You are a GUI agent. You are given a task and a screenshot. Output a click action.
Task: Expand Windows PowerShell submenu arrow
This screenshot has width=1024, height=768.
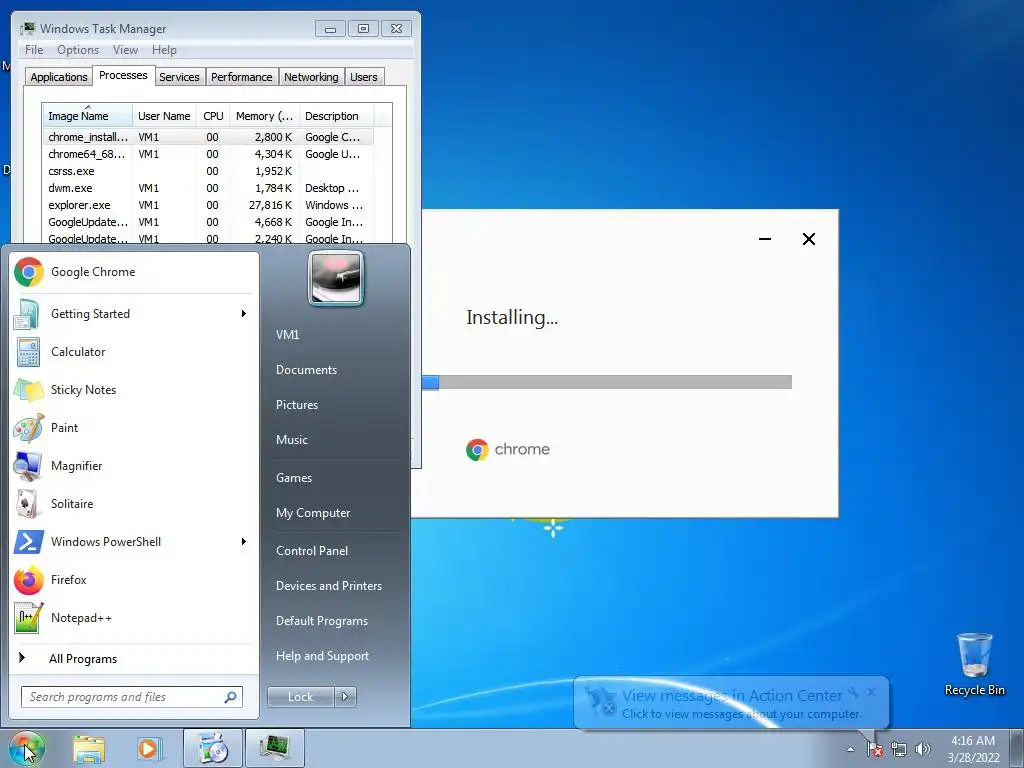[x=244, y=541]
